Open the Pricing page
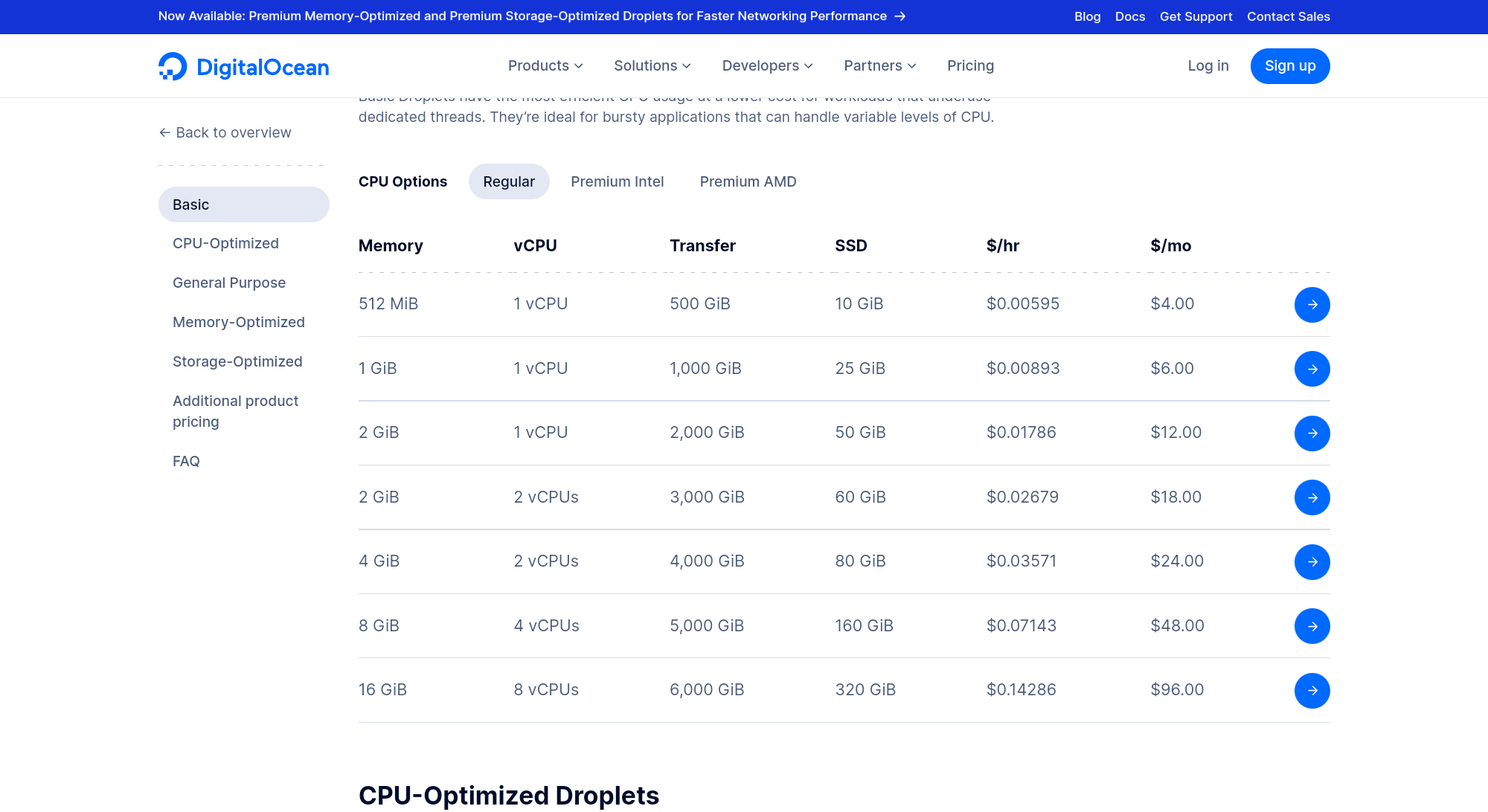The width and height of the screenshot is (1488, 812). click(970, 65)
